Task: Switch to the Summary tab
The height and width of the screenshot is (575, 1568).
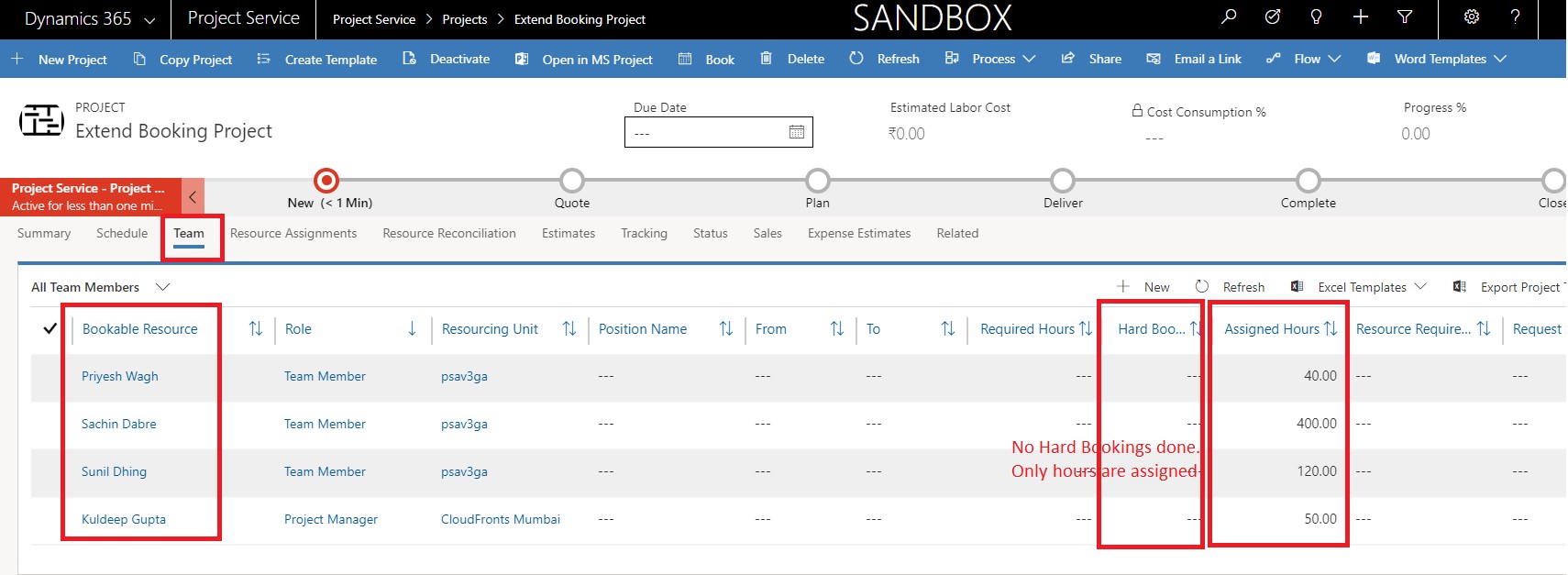Action: click(x=44, y=233)
